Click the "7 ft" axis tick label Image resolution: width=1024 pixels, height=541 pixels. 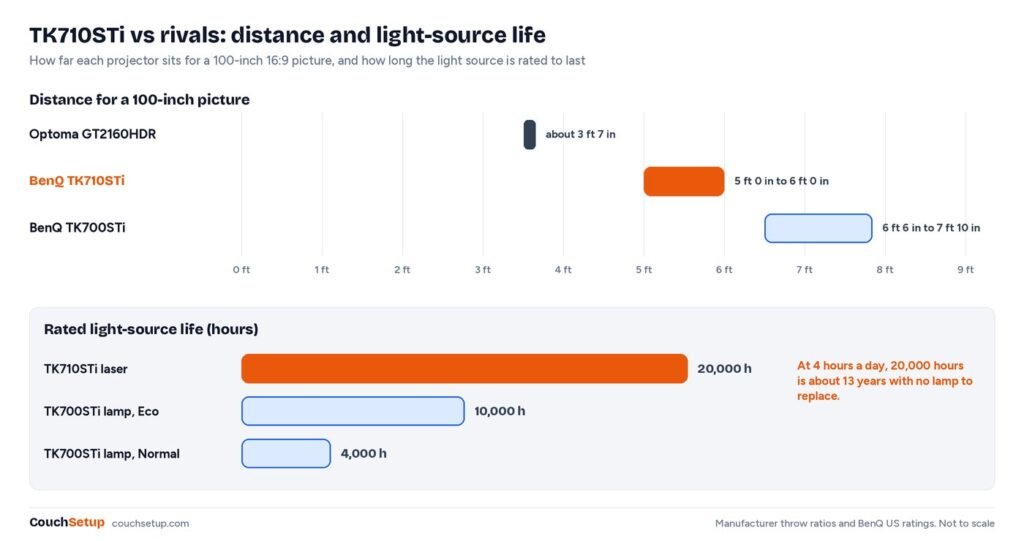click(805, 270)
